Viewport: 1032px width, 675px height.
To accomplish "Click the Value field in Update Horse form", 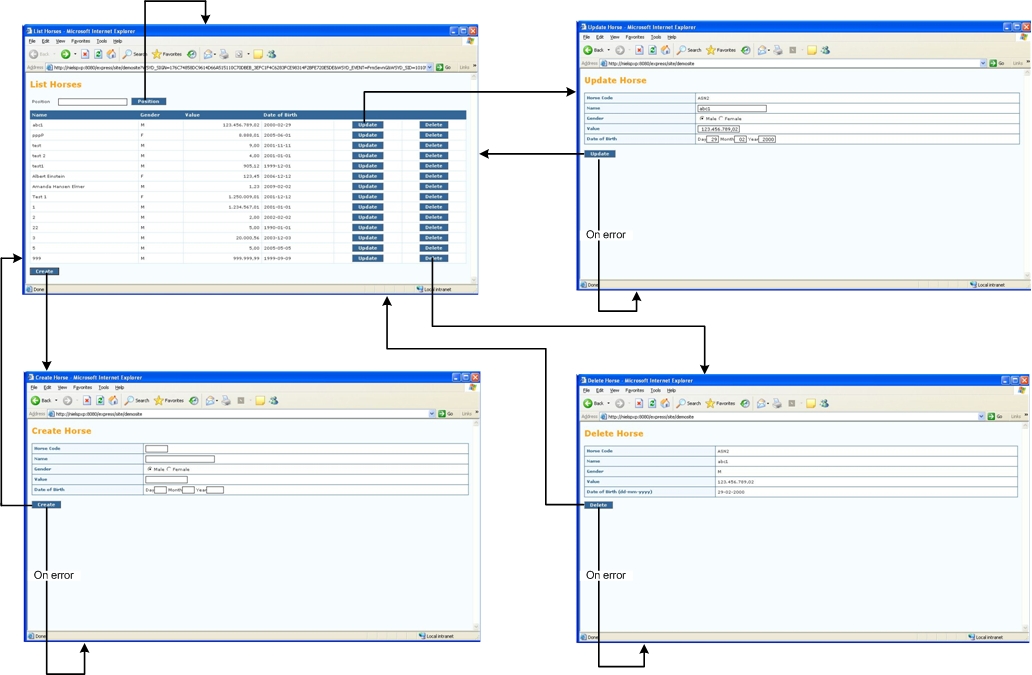I will 719,129.
